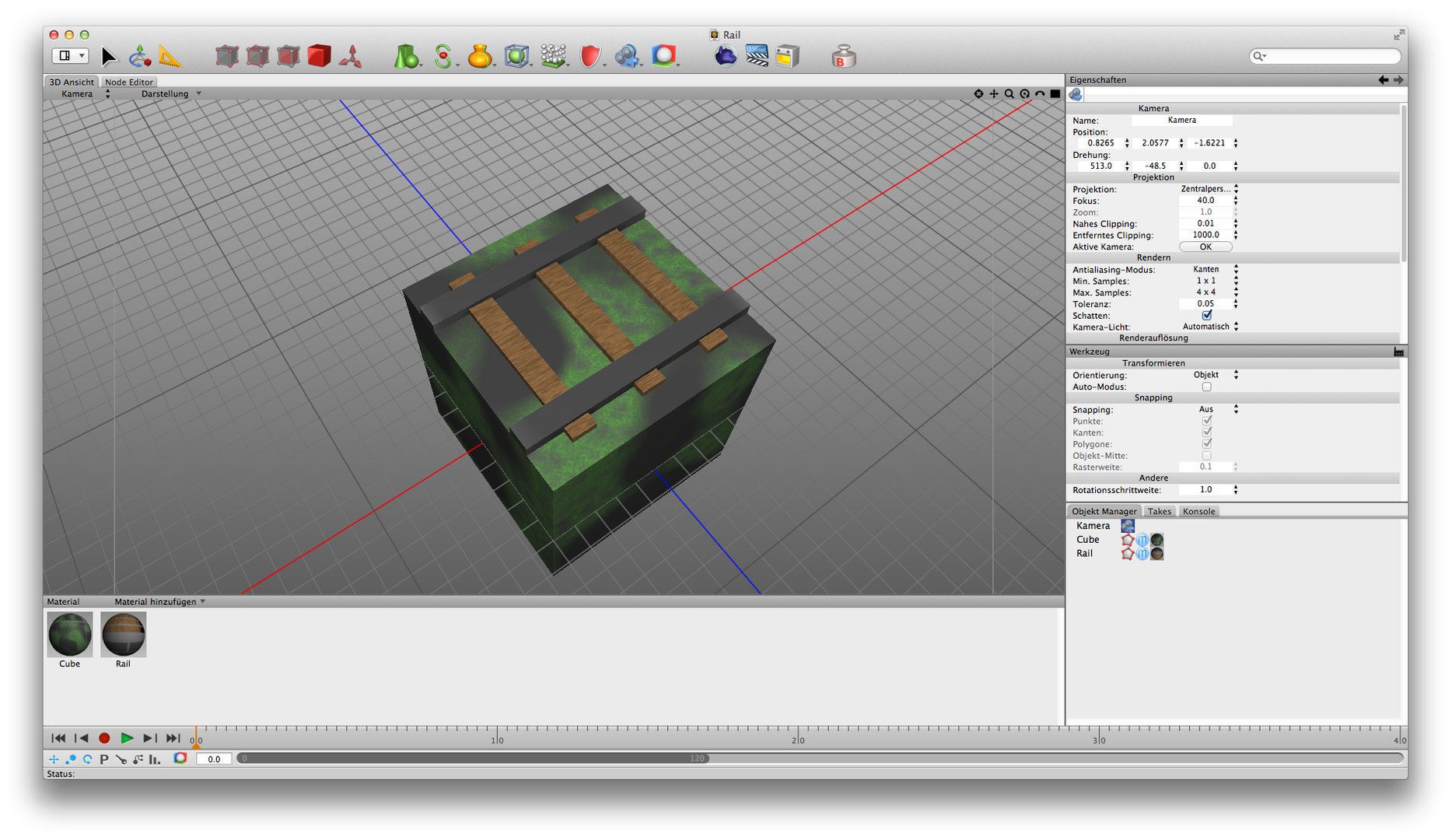Click the Properties back arrow
The width and height of the screenshot is (1452, 840).
click(1384, 80)
